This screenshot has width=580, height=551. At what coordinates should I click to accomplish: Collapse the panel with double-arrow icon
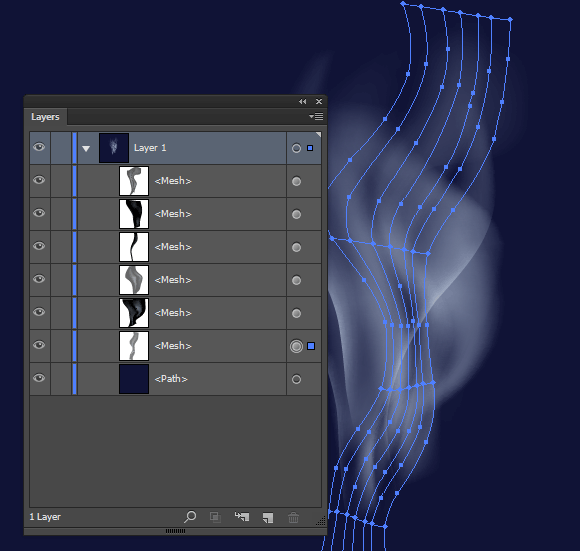pos(303,101)
